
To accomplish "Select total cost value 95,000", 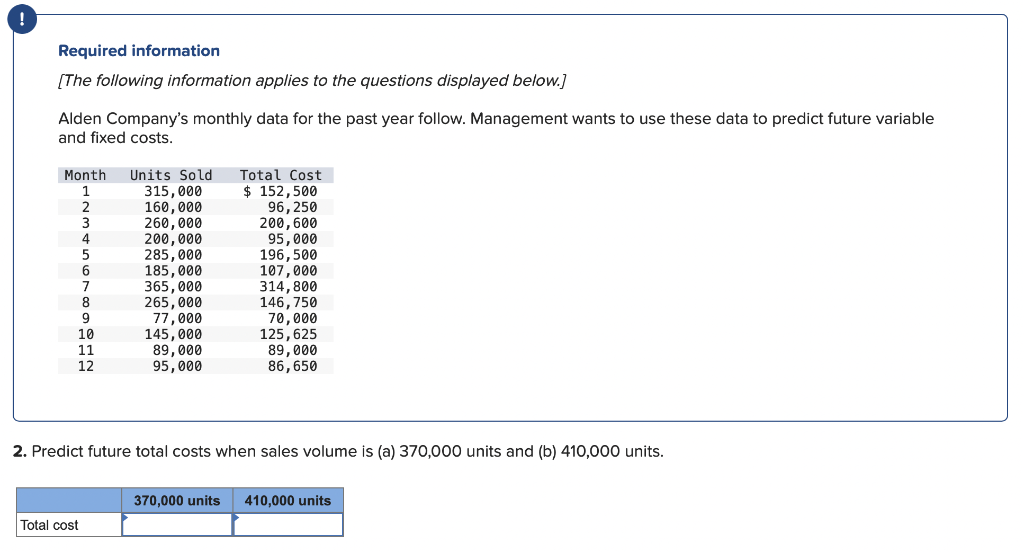I will (293, 239).
